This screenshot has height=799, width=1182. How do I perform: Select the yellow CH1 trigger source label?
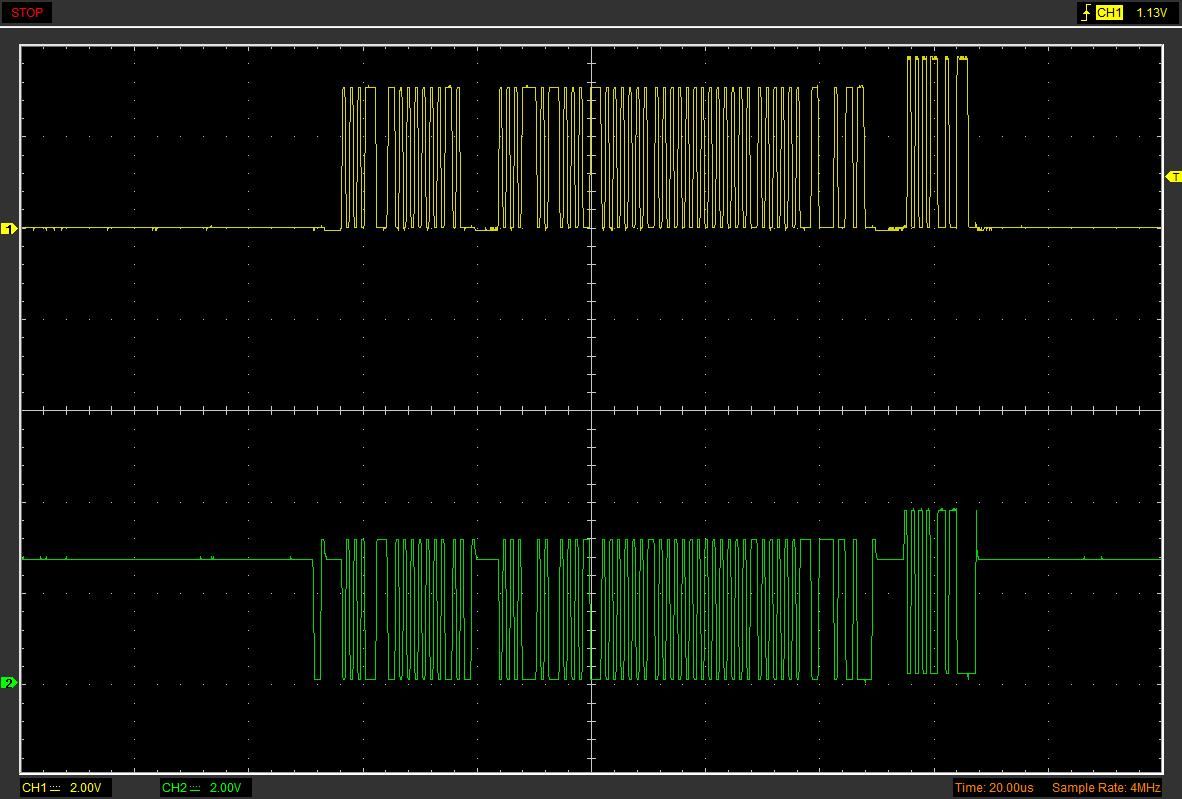[1109, 13]
